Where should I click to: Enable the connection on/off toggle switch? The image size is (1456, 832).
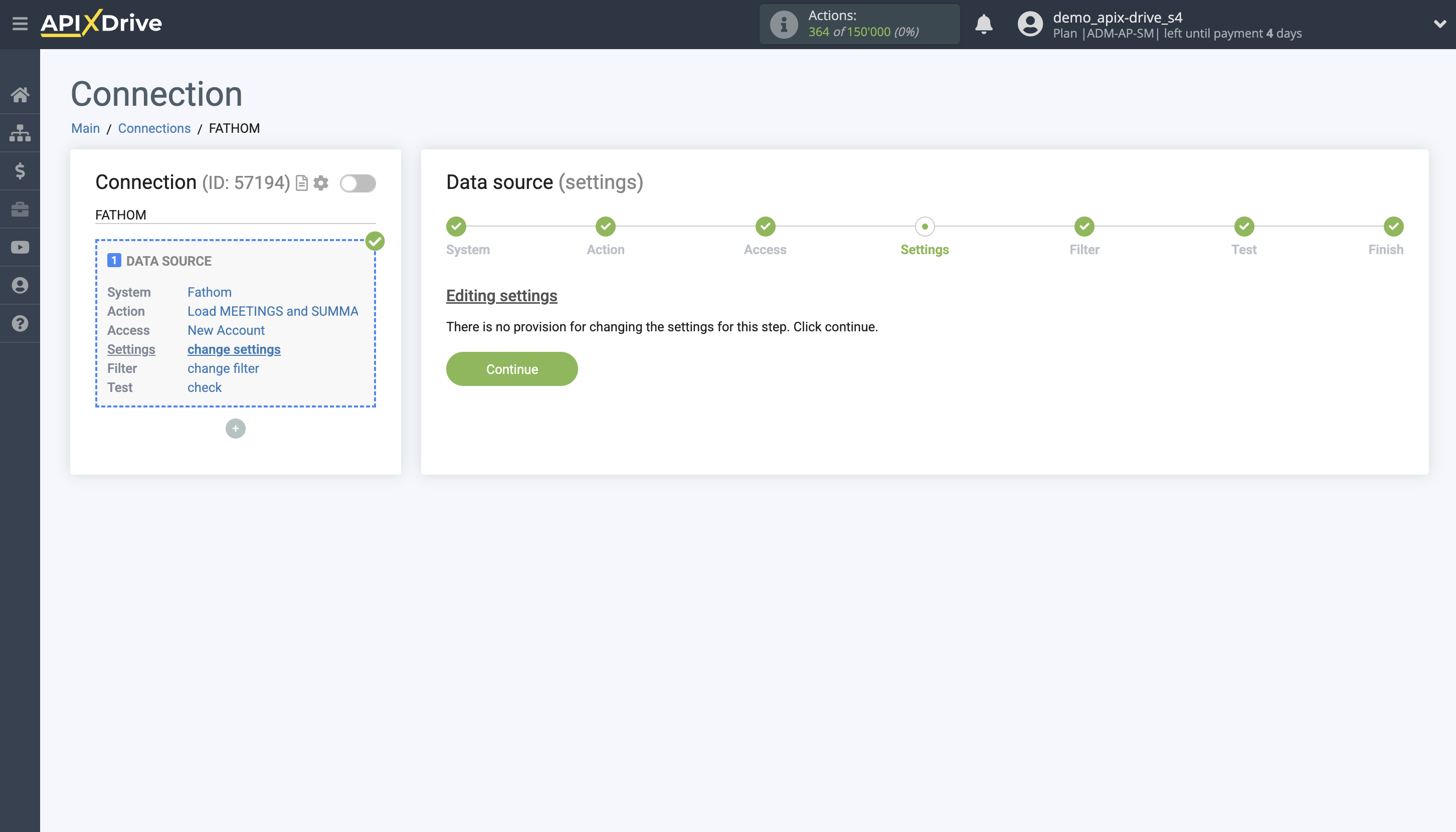coord(358,183)
